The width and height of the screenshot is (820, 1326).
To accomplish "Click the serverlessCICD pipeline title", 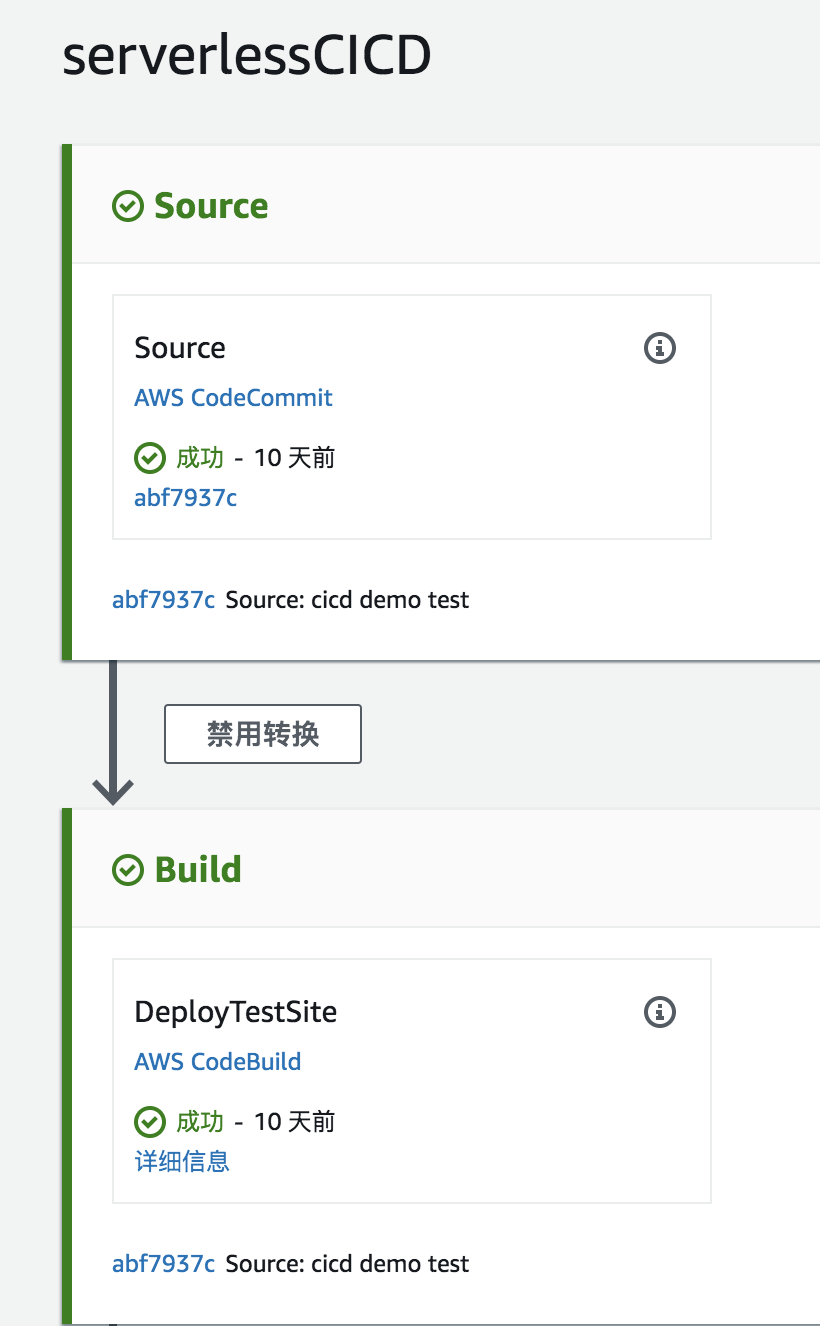I will [x=247, y=57].
